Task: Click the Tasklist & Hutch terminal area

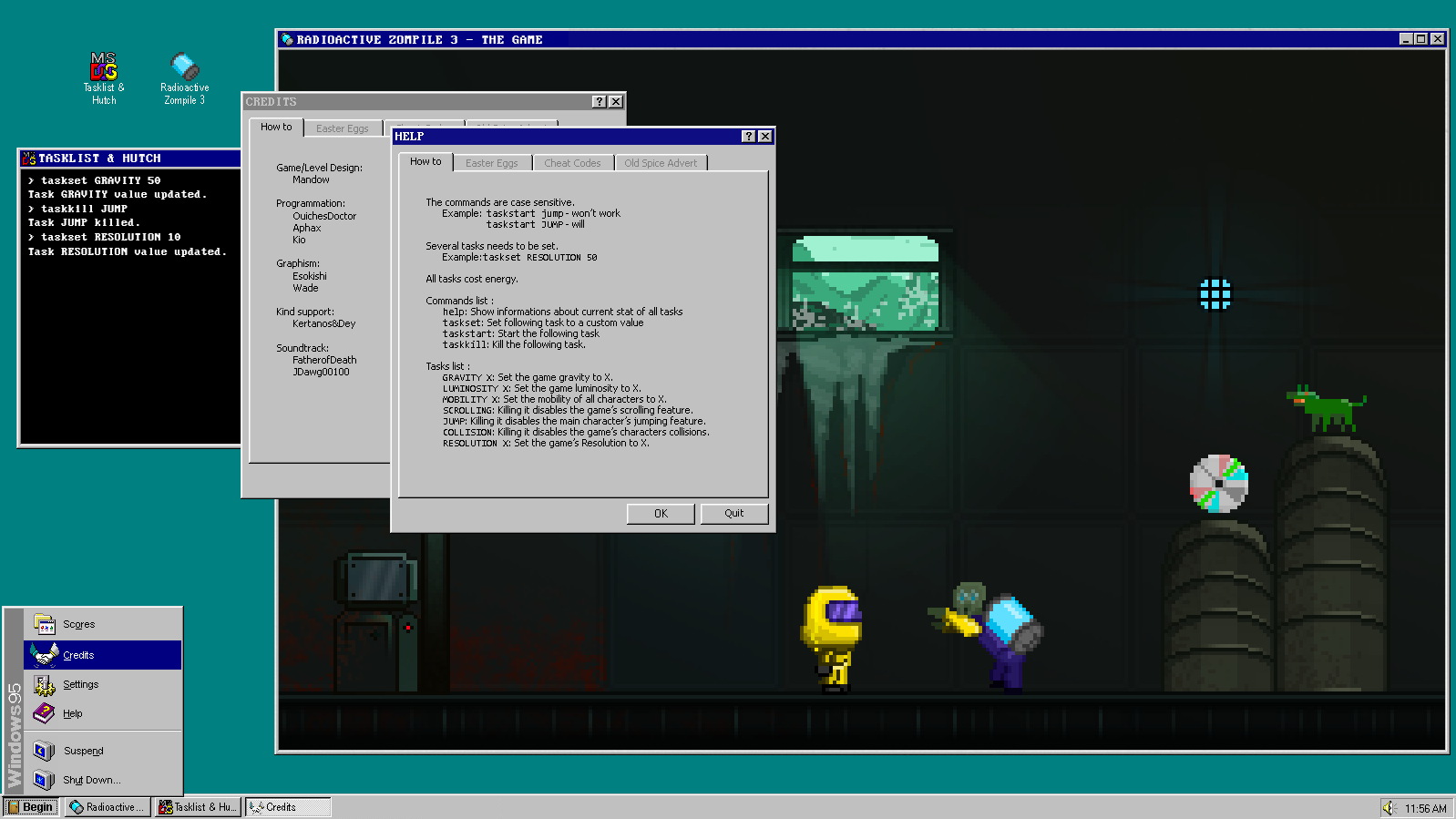Action: click(x=130, y=306)
